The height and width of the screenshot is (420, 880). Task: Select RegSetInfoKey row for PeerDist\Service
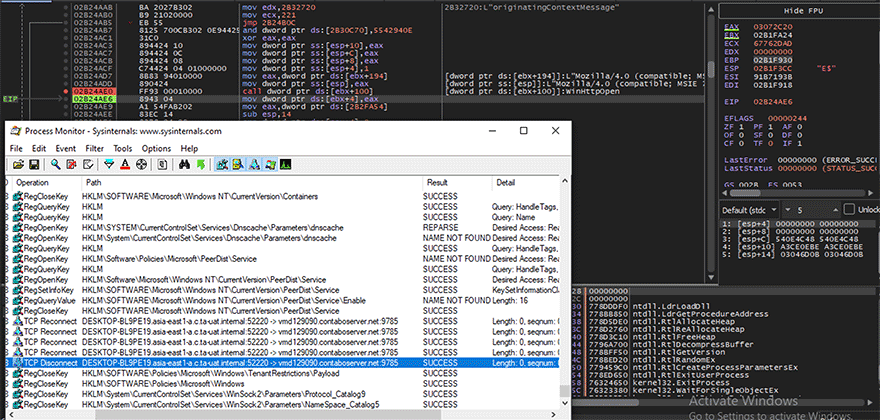283,290
